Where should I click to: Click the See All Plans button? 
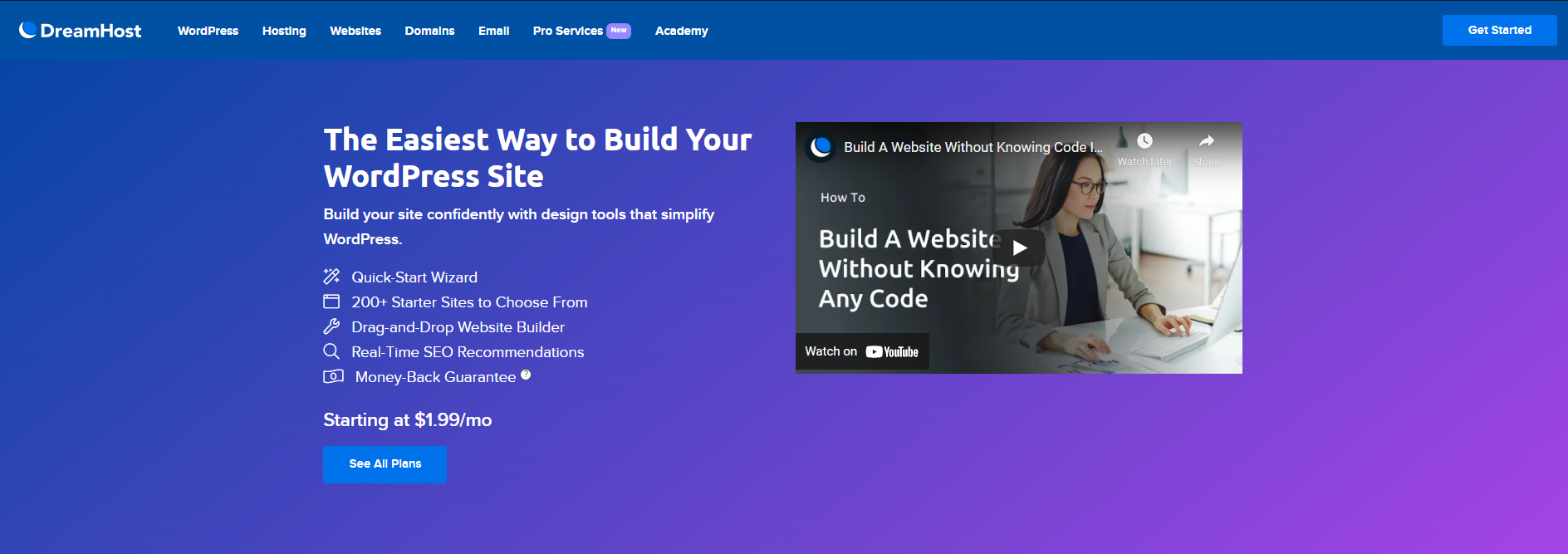385,464
